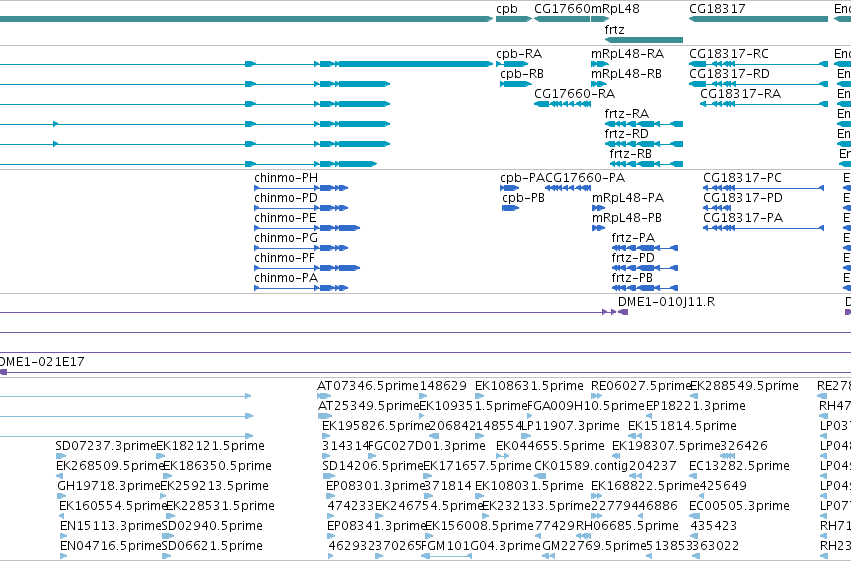
Task: Click the CG17660-RA transcript
Action: tap(562, 104)
